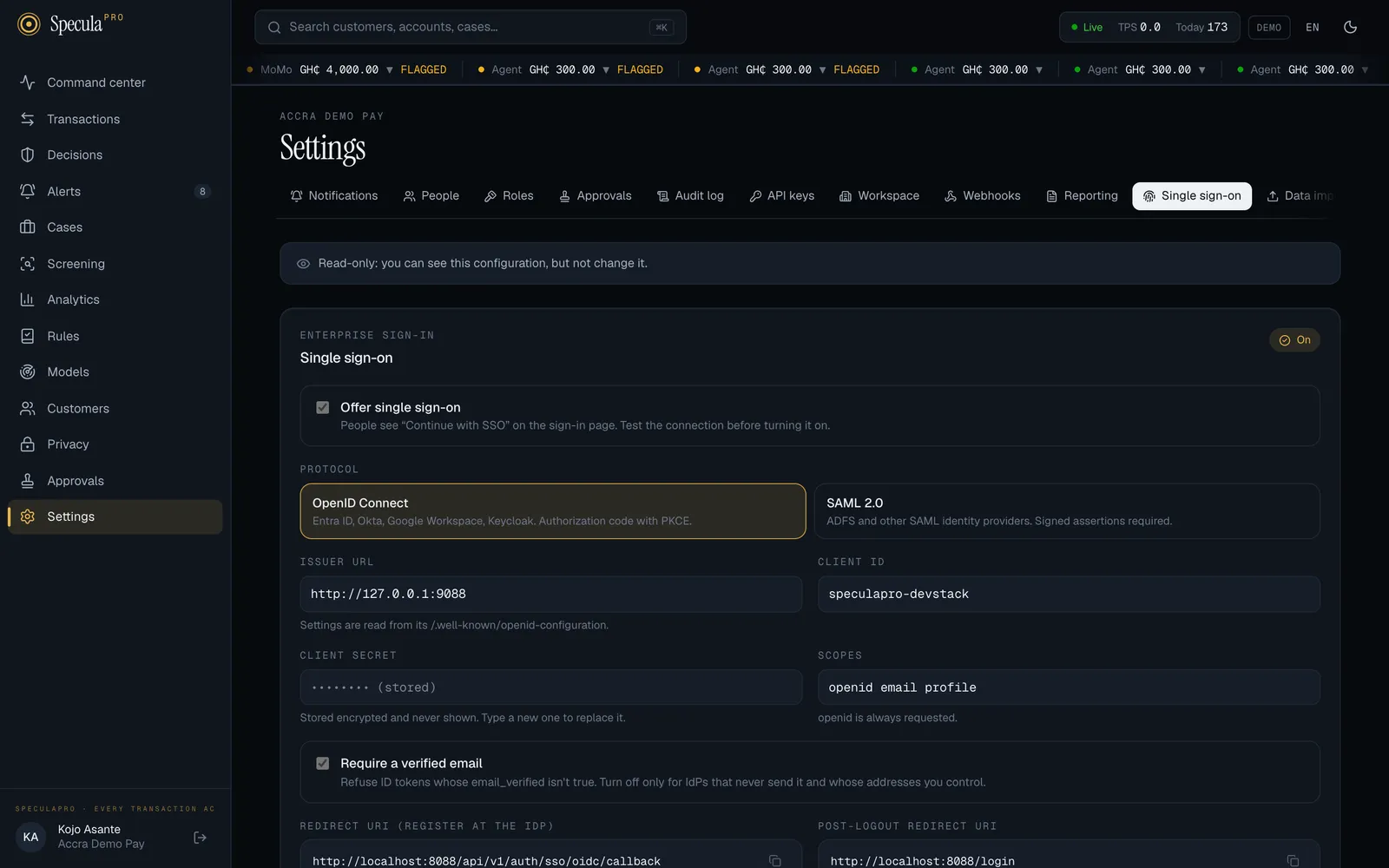The image size is (1389, 868).
Task: Open Command center from the sidebar
Action: [115, 82]
